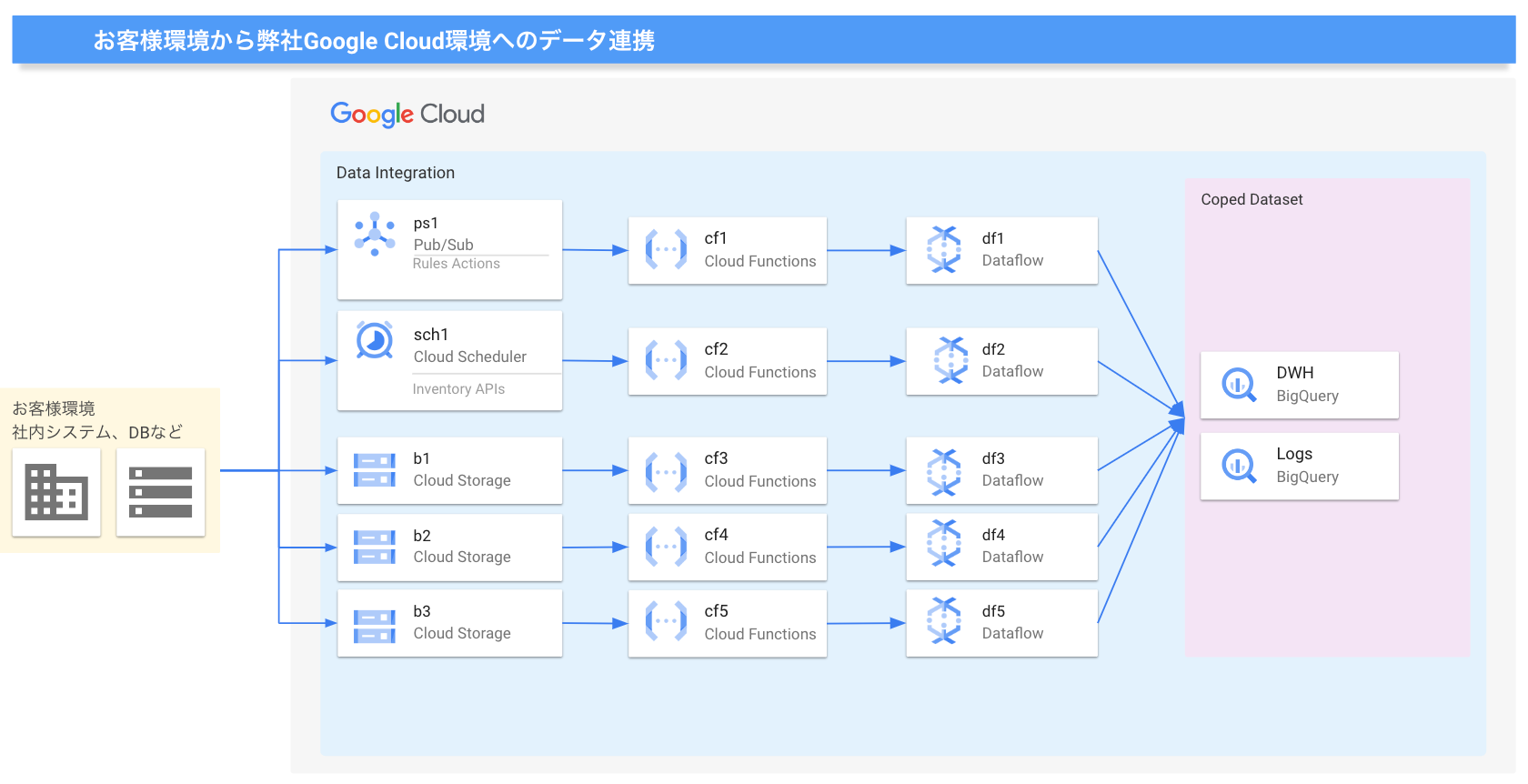Select the cf3 Cloud Functions icon

point(666,471)
